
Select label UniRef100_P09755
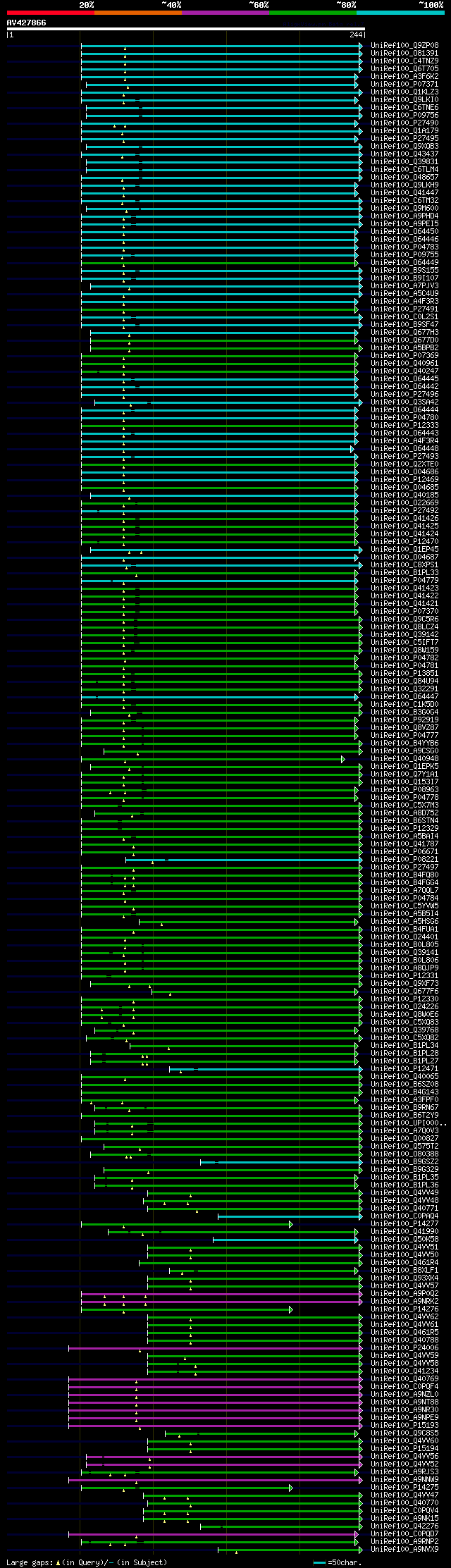pyautogui.click(x=404, y=255)
